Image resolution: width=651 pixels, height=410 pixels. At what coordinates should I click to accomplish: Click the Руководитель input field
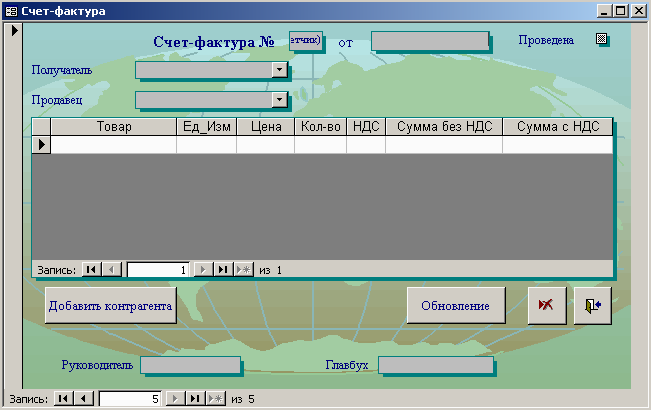coord(191,365)
